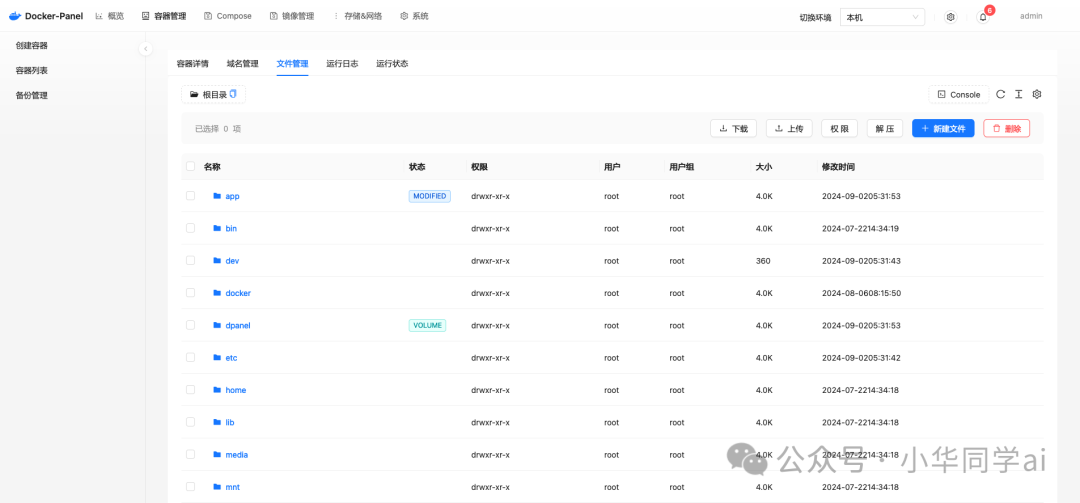Check the home folder checkbox
Viewport: 1080px width, 503px height.
click(191, 390)
